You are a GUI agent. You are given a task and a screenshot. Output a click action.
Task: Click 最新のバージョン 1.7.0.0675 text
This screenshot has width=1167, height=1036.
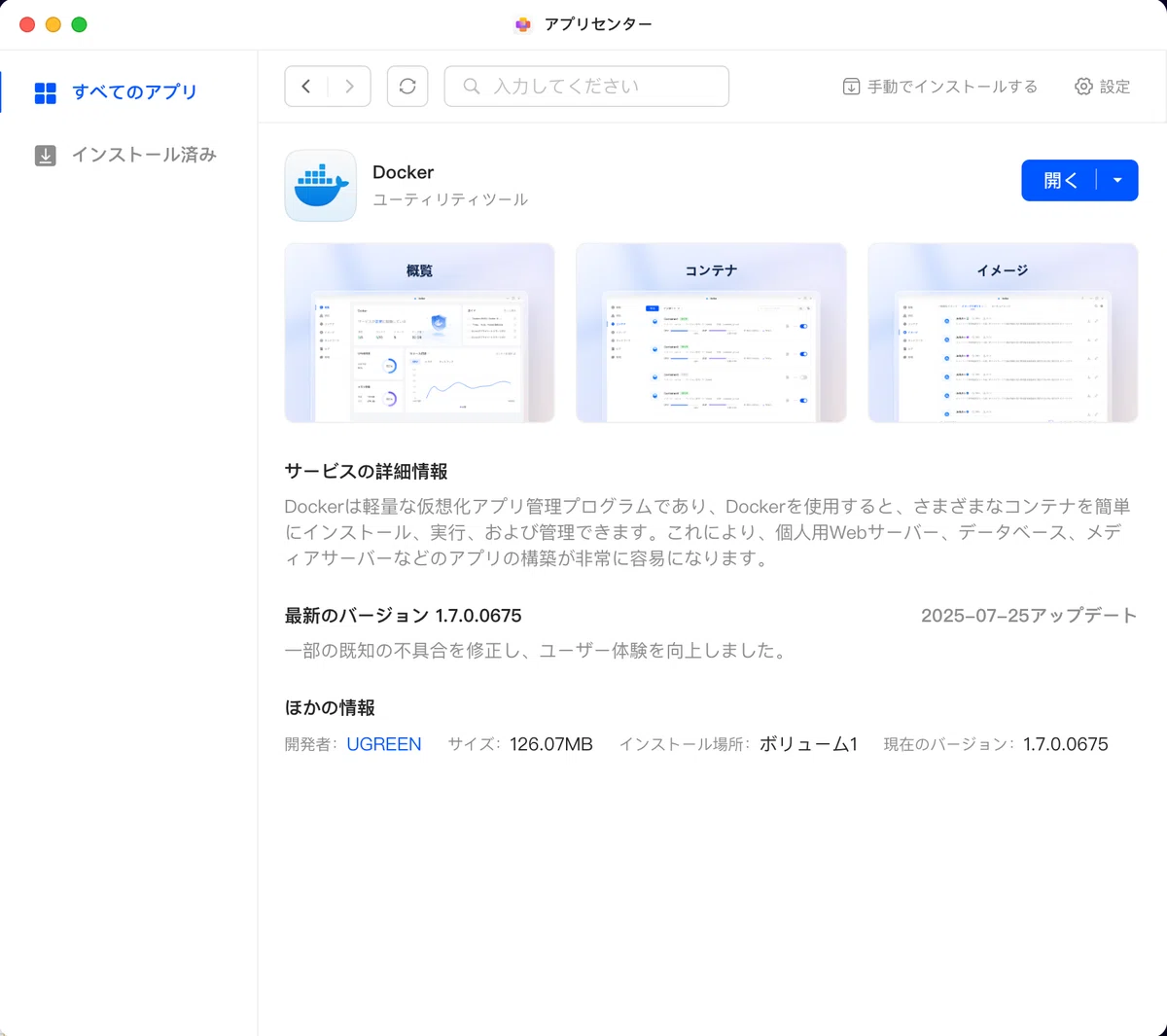[403, 616]
